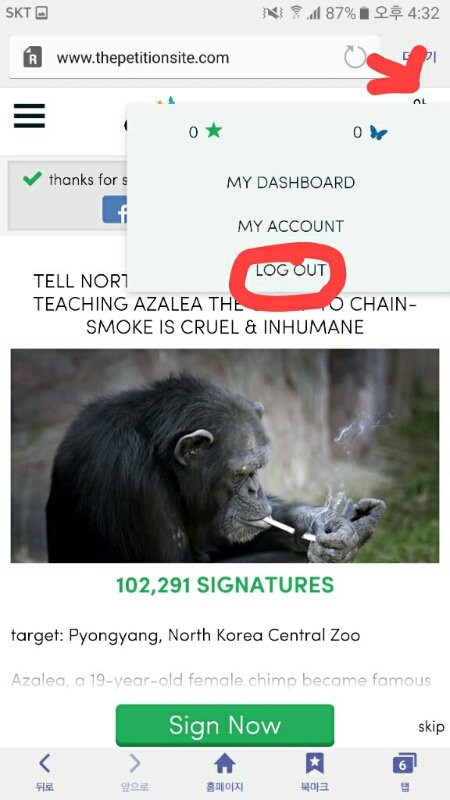Click the blue butterfly credits counter
450x800 pixels.
coord(370,133)
